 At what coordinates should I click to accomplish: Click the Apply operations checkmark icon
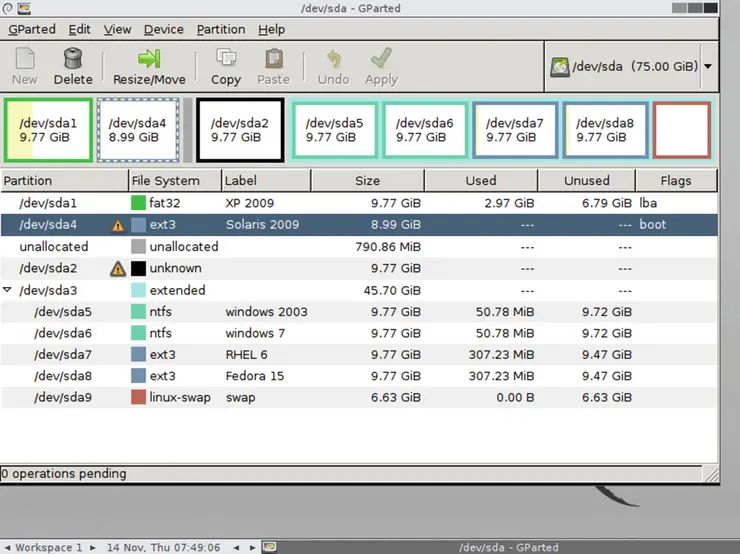[381, 59]
